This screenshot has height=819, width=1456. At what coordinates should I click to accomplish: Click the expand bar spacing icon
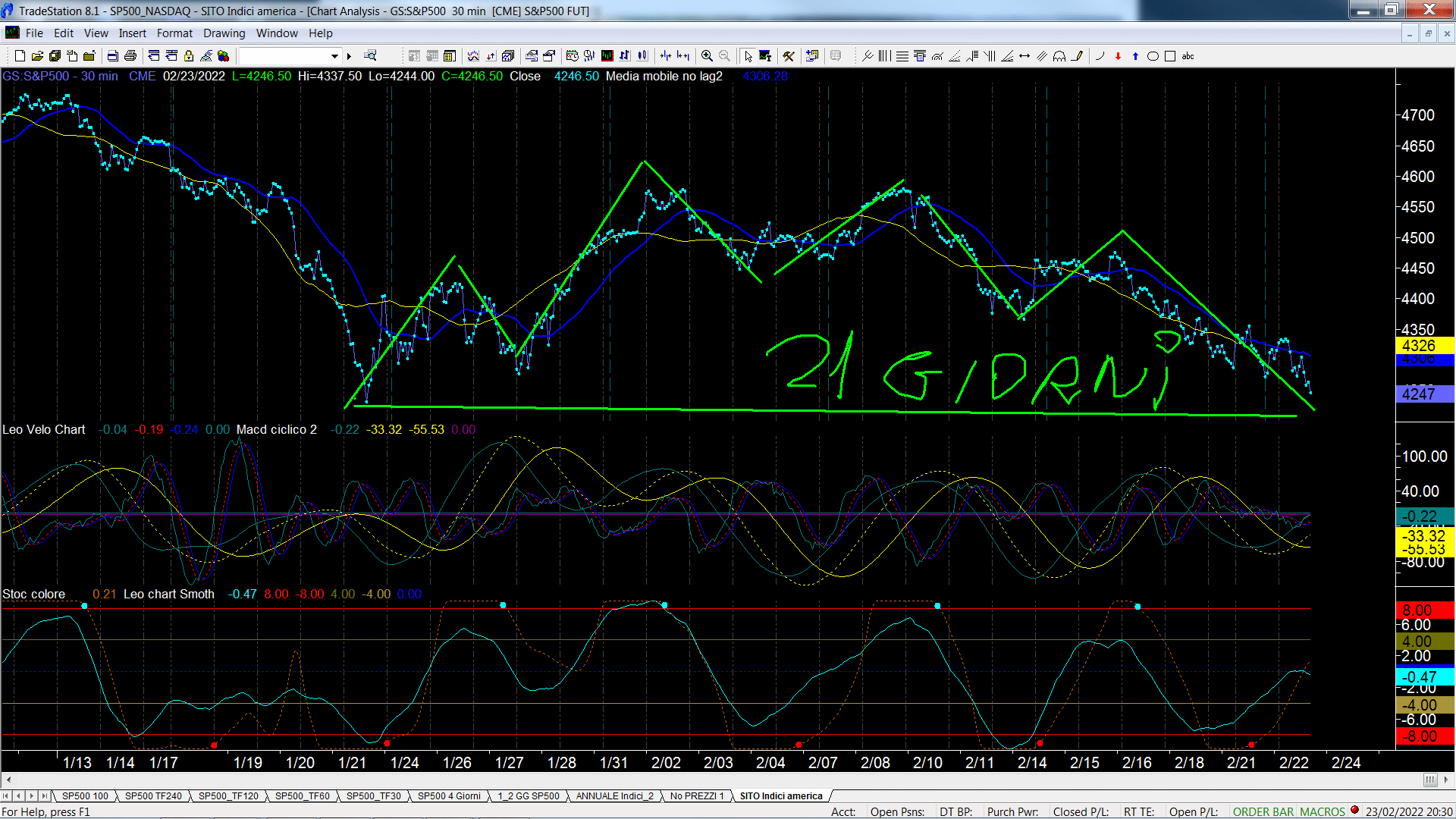(683, 55)
